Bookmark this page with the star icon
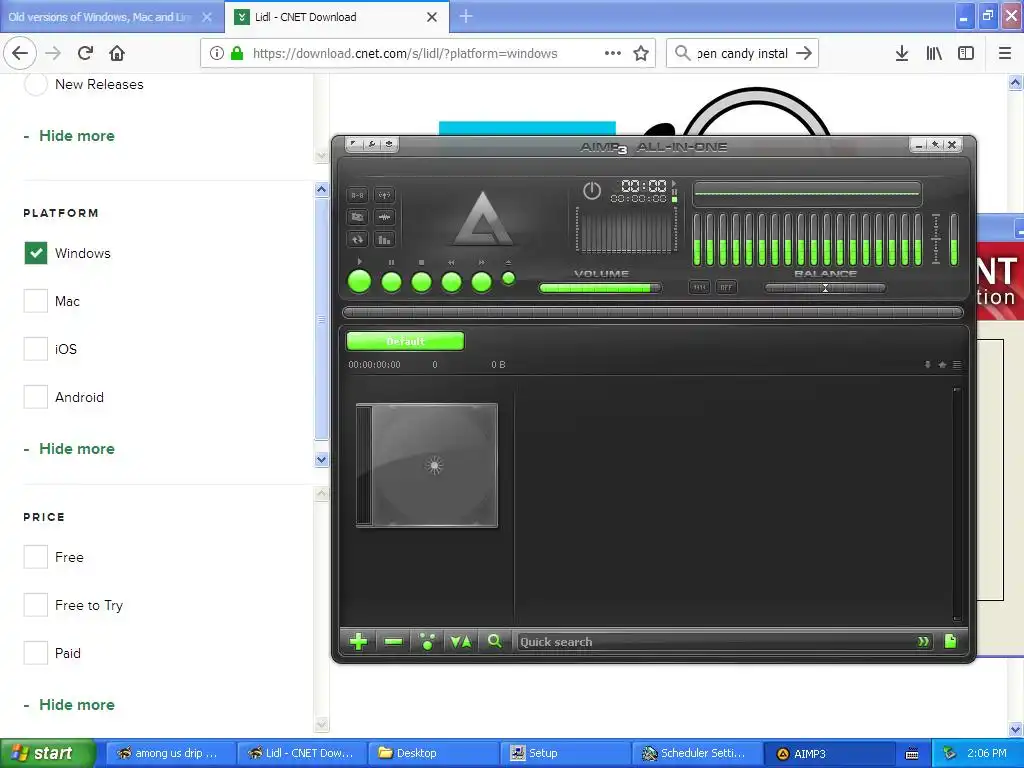Image resolution: width=1024 pixels, height=768 pixels. pyautogui.click(x=641, y=54)
